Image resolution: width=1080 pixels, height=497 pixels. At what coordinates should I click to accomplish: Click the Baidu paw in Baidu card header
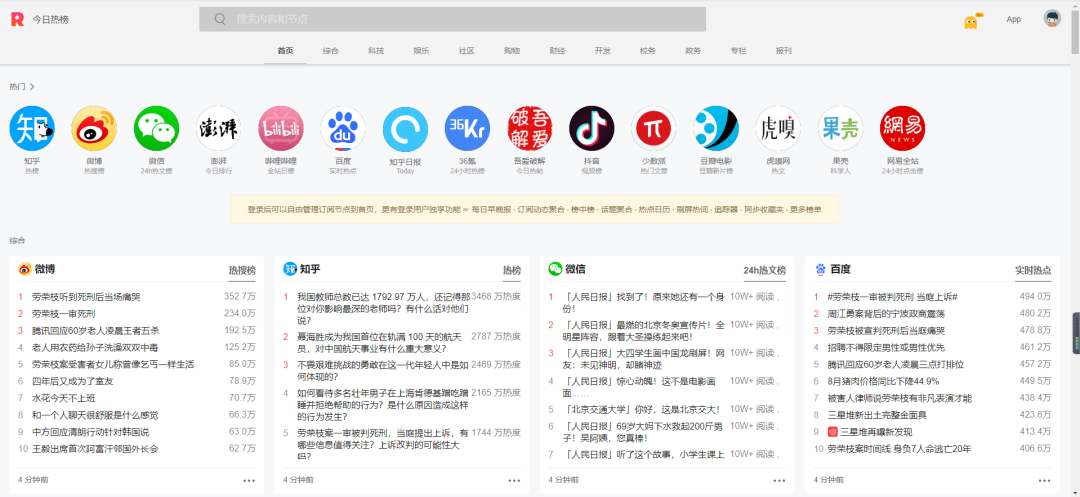point(820,269)
